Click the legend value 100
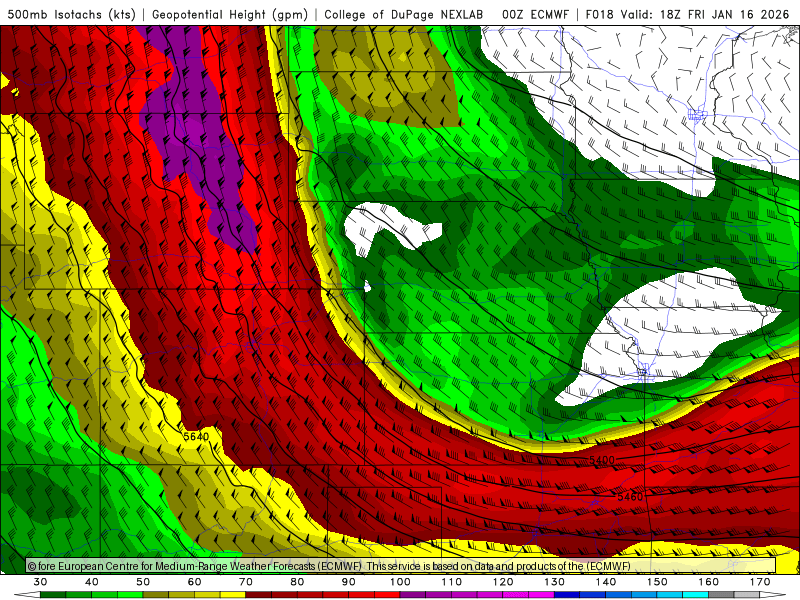This screenshot has width=800, height=600. (401, 582)
